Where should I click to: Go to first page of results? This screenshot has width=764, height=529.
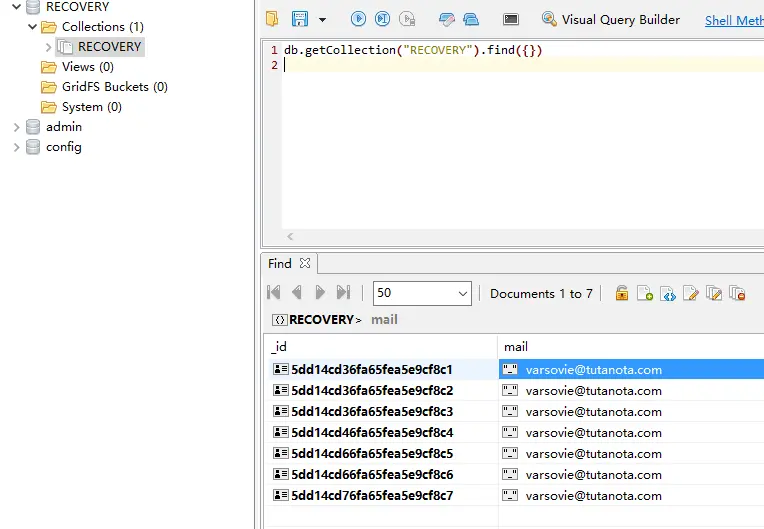(274, 293)
